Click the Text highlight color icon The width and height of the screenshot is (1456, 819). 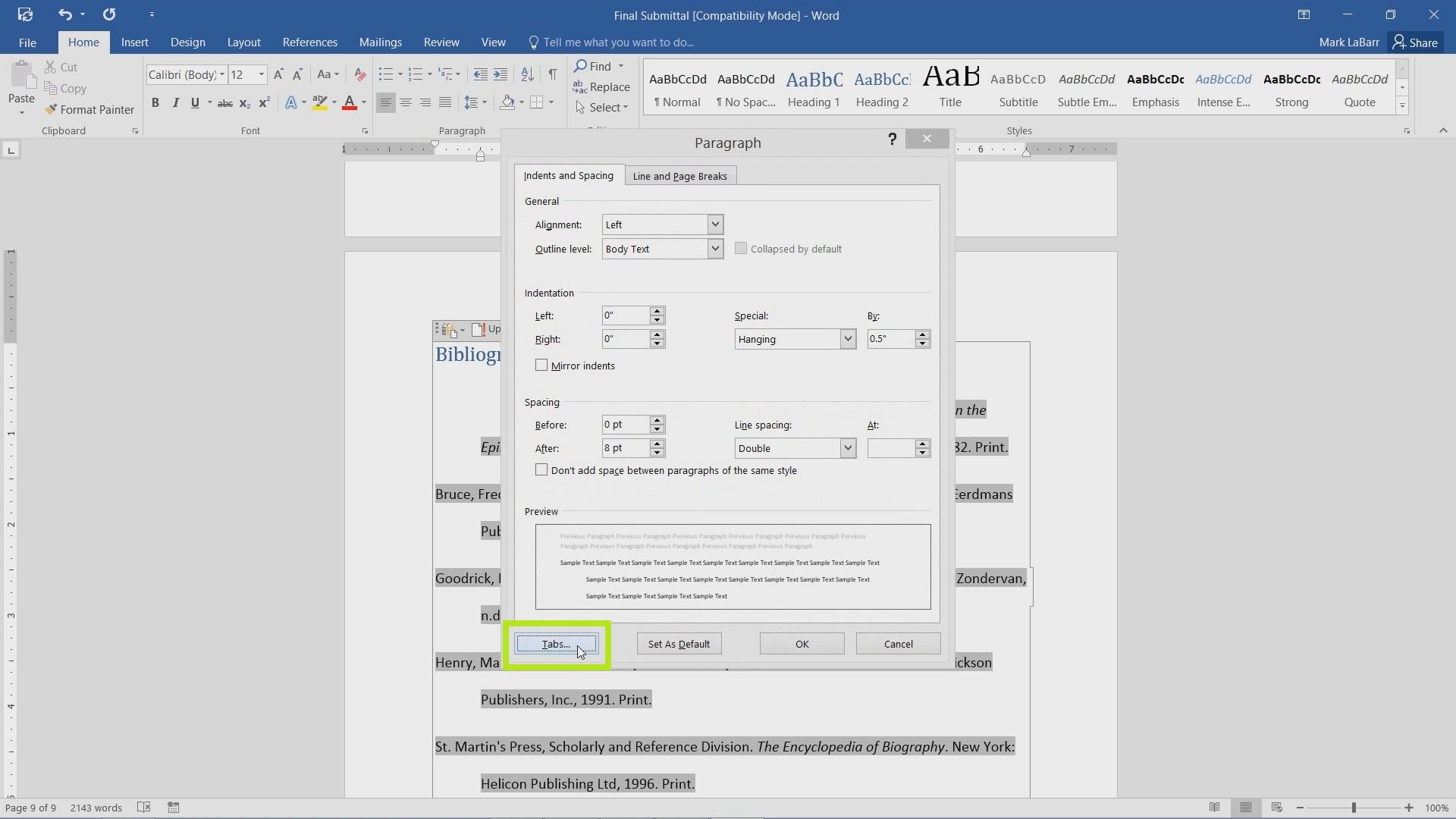coord(320,102)
